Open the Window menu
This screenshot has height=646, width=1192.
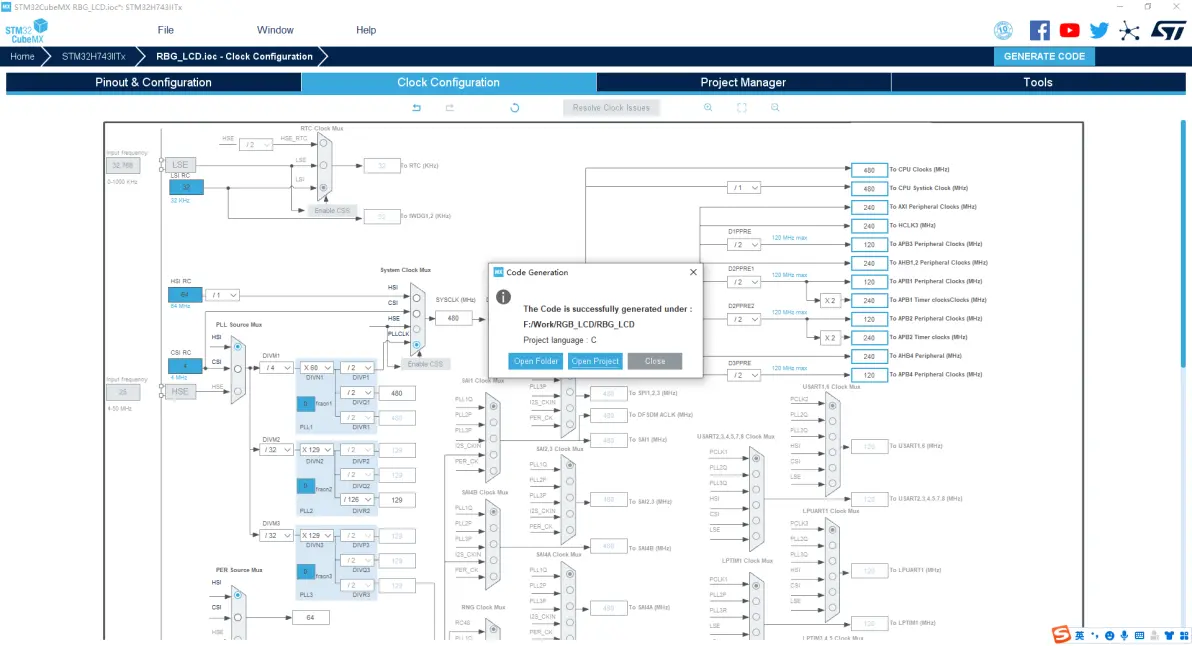pos(275,30)
